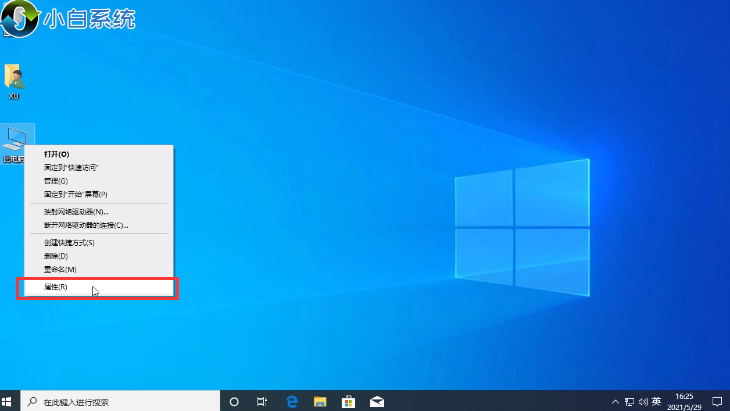
Task: Click the taskbar search input box
Action: (x=120, y=401)
